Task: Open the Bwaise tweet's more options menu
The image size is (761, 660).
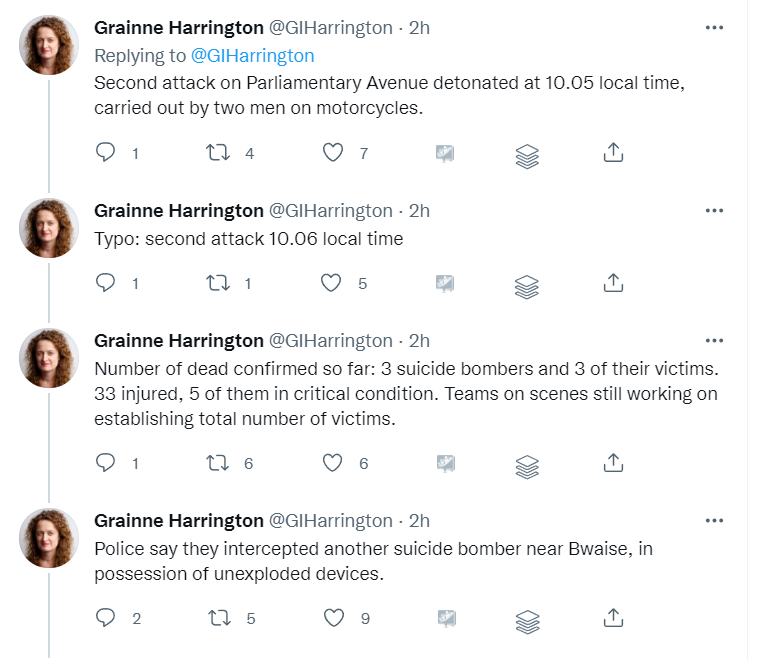Action: coord(714,521)
